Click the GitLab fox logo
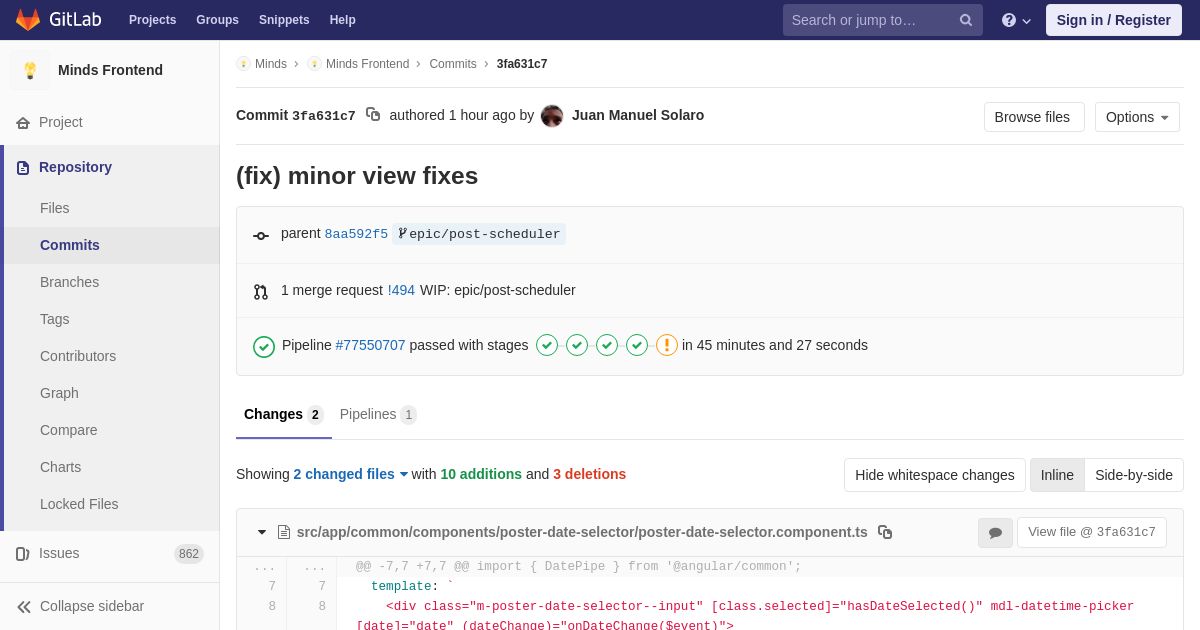Screen dimensions: 1200x630 [28, 20]
